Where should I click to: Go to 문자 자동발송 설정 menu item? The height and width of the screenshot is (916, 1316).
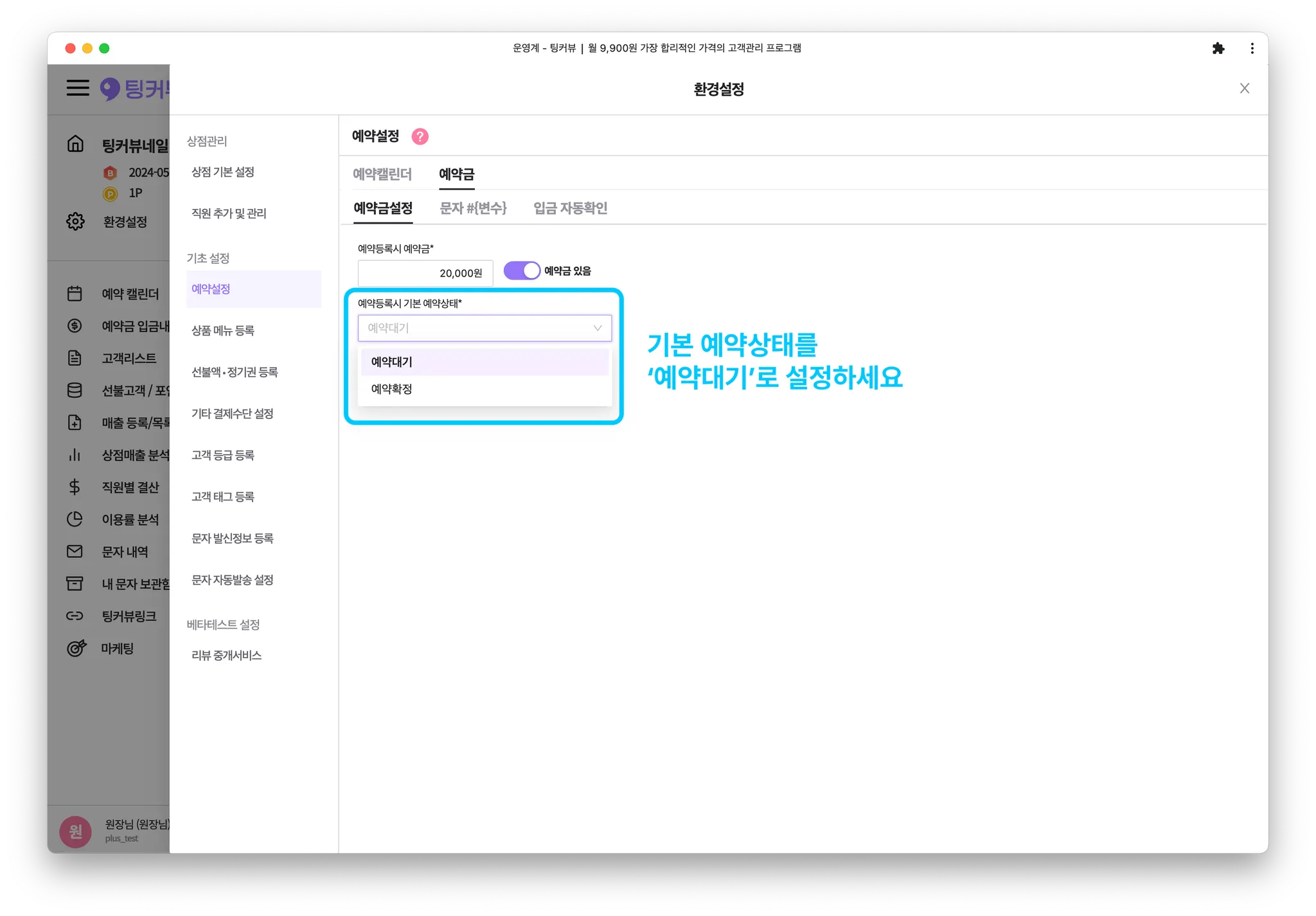233,580
